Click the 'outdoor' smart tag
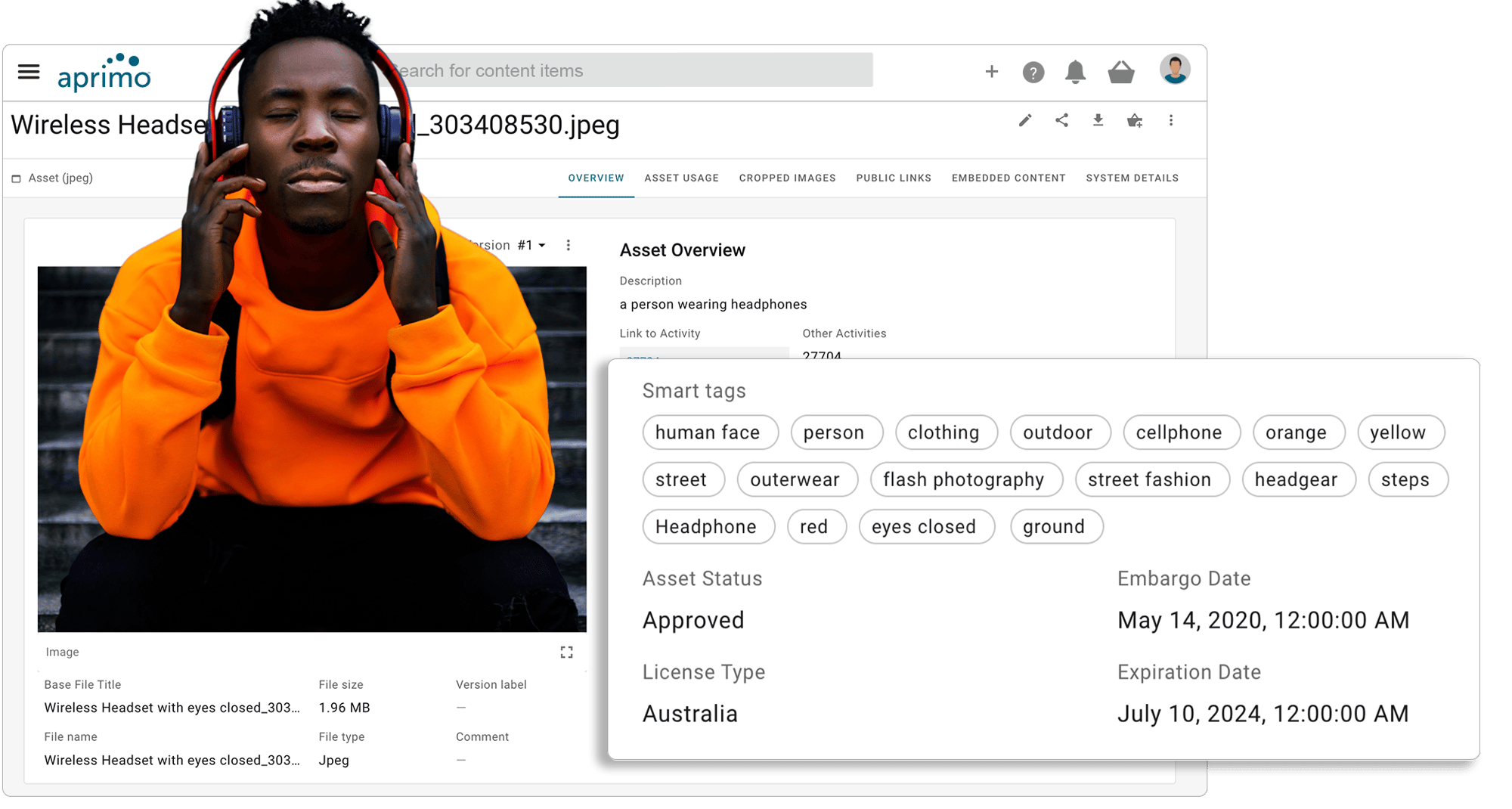1512x809 pixels. click(x=1060, y=432)
